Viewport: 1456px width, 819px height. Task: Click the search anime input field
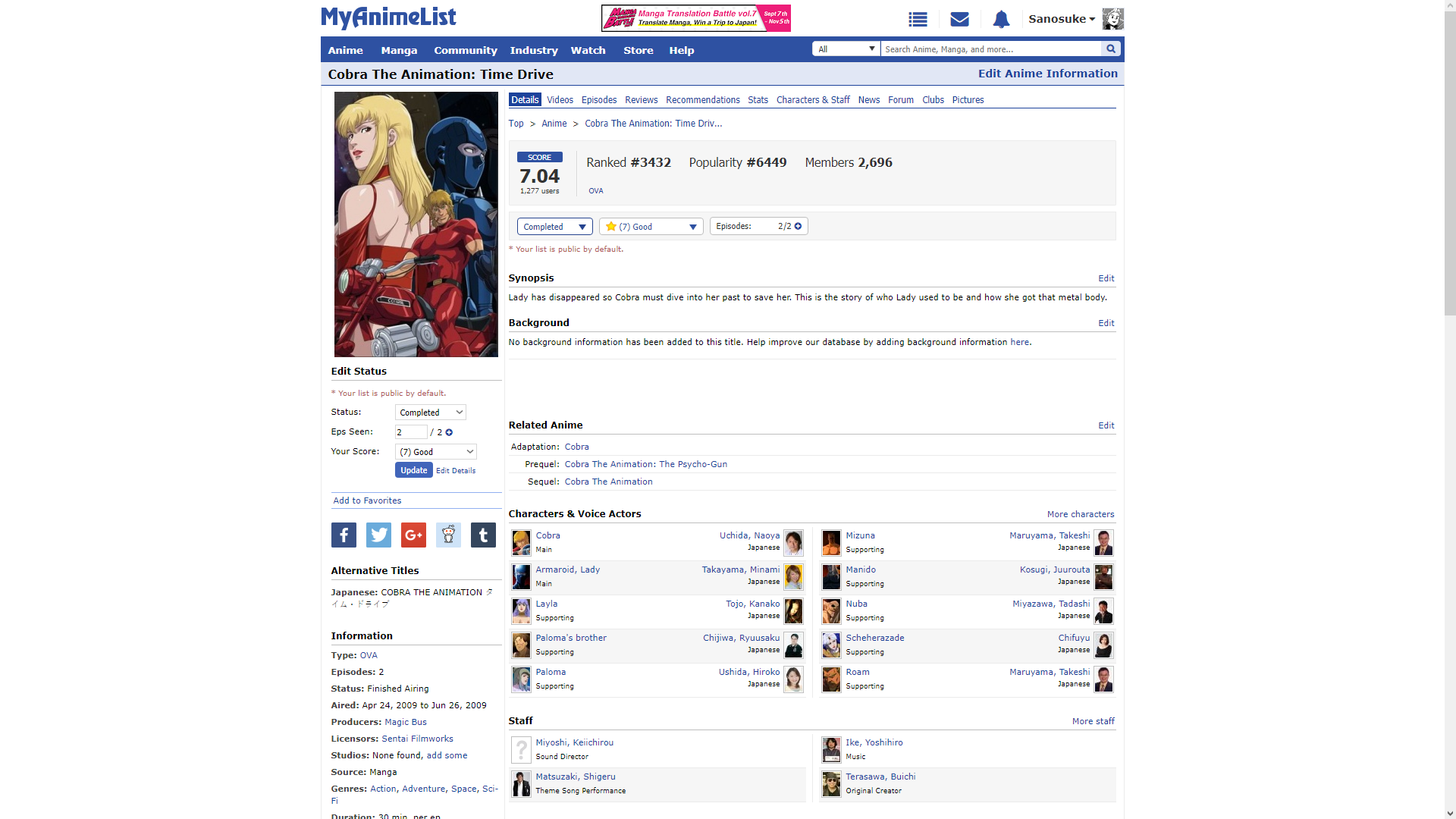coord(991,49)
